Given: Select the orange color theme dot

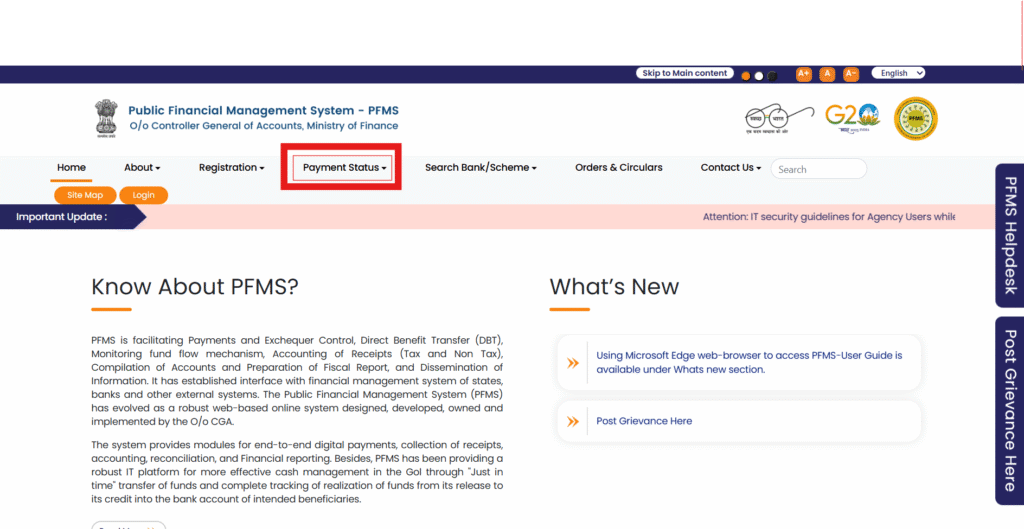Looking at the screenshot, I should (746, 76).
